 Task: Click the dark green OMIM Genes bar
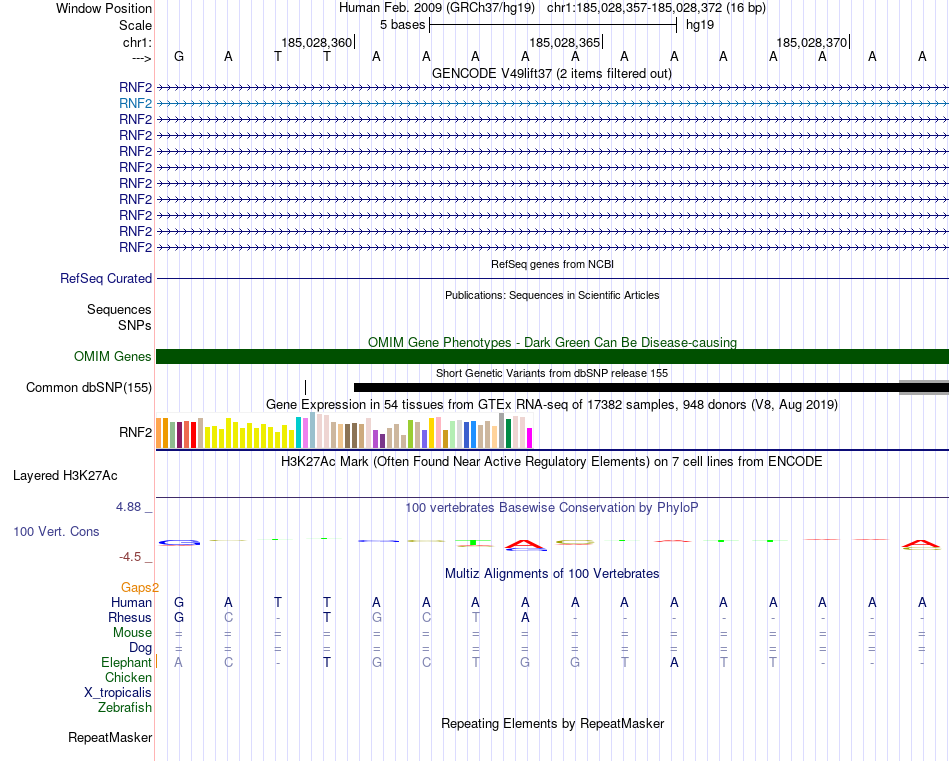click(x=552, y=356)
